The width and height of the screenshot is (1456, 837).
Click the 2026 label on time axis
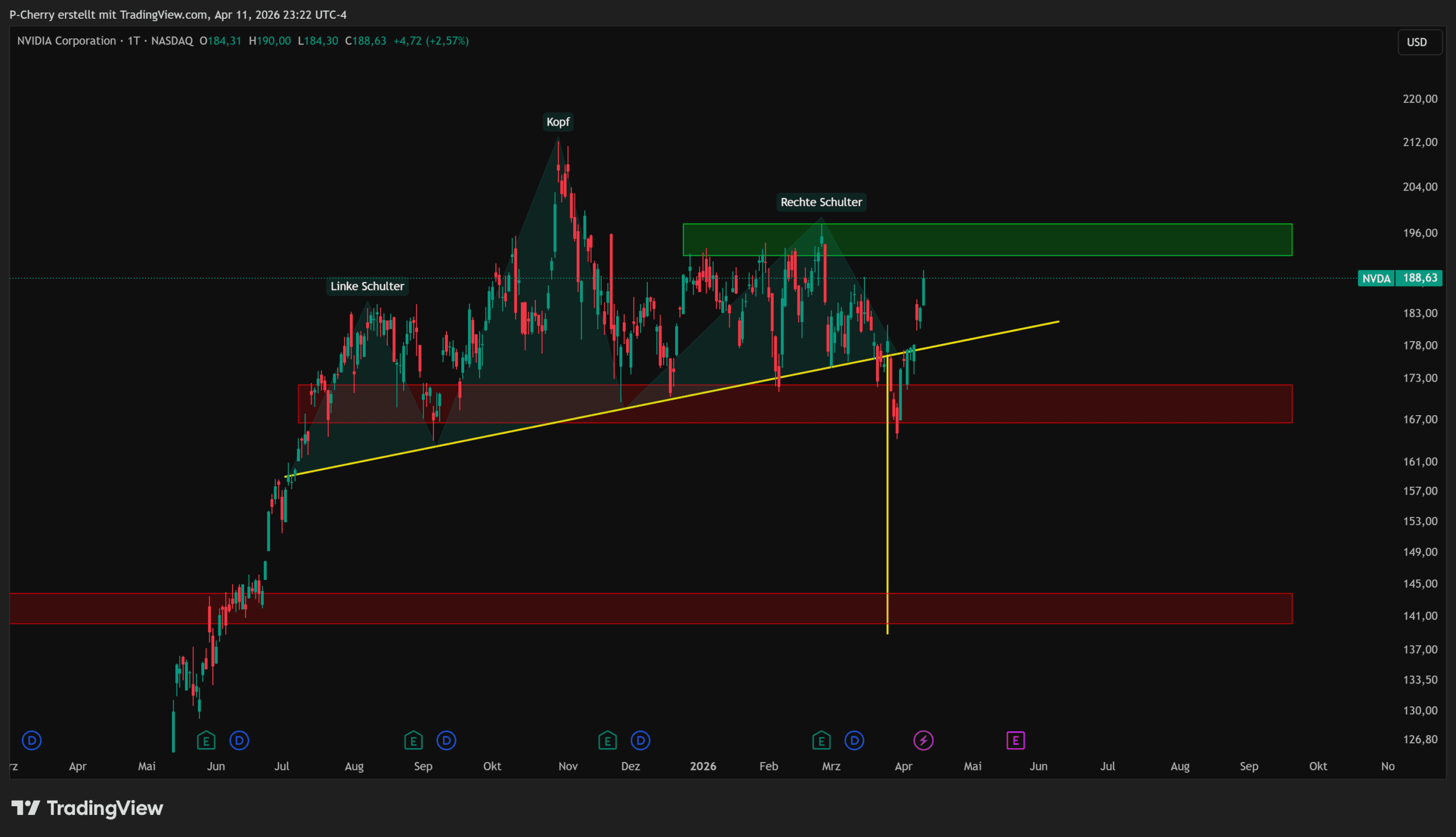702,766
